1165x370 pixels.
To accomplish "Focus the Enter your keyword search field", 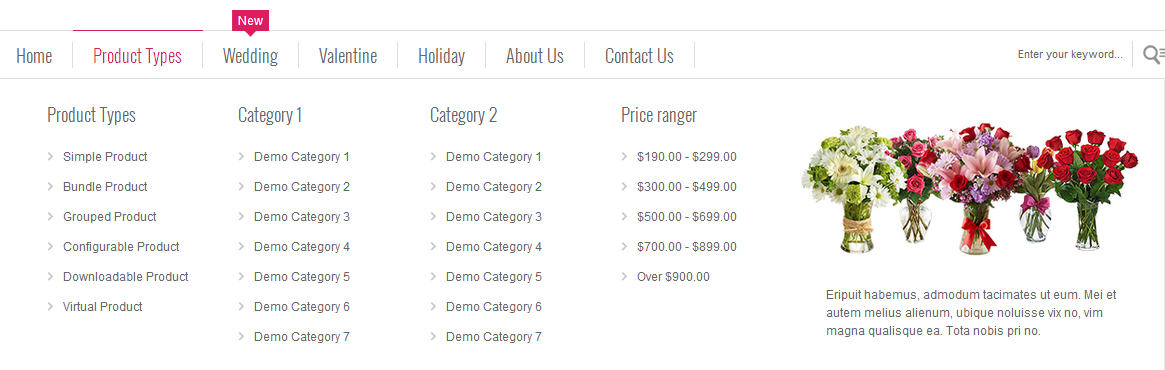I will click(x=1070, y=54).
